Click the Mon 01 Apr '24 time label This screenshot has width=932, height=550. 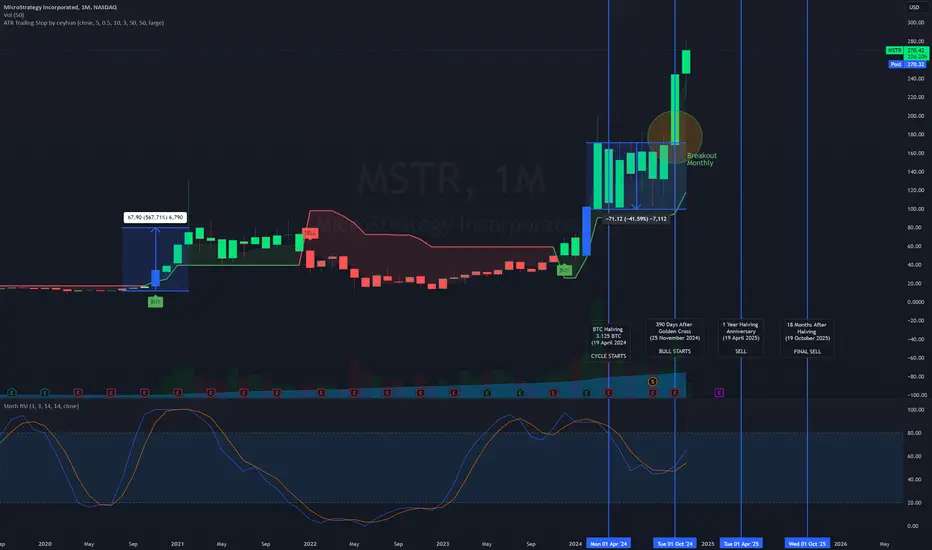pyautogui.click(x=609, y=543)
